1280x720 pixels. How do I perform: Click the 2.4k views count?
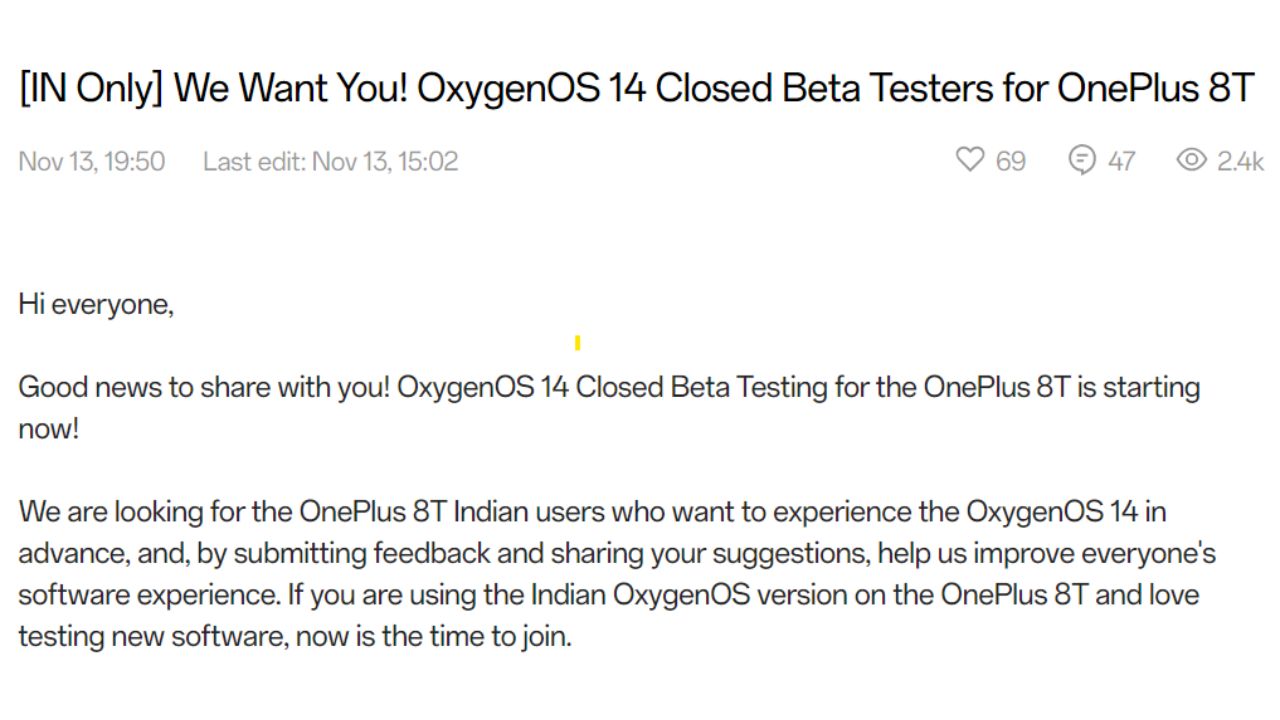click(x=1240, y=161)
